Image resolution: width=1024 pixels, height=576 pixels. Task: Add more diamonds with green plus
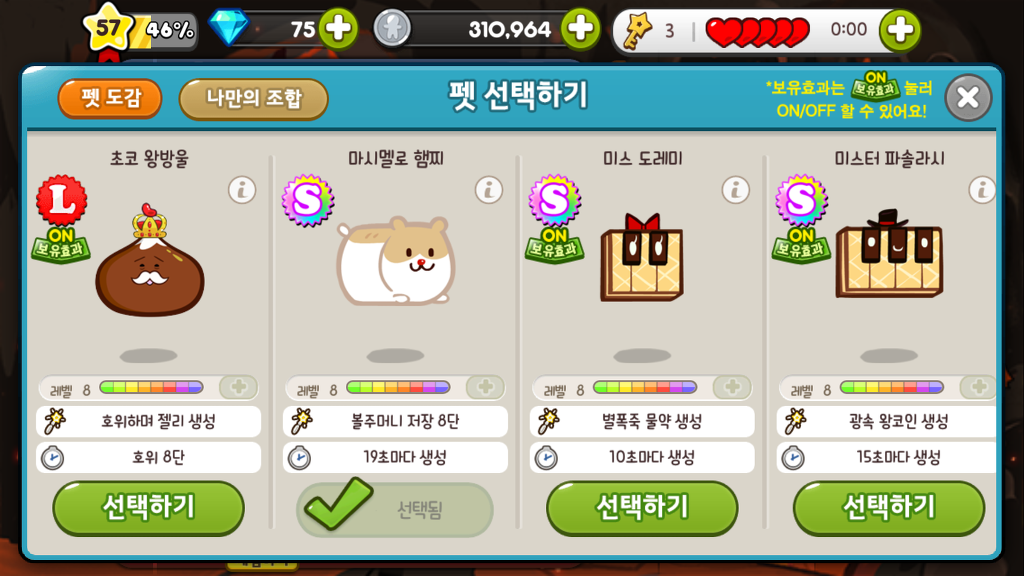pos(338,29)
